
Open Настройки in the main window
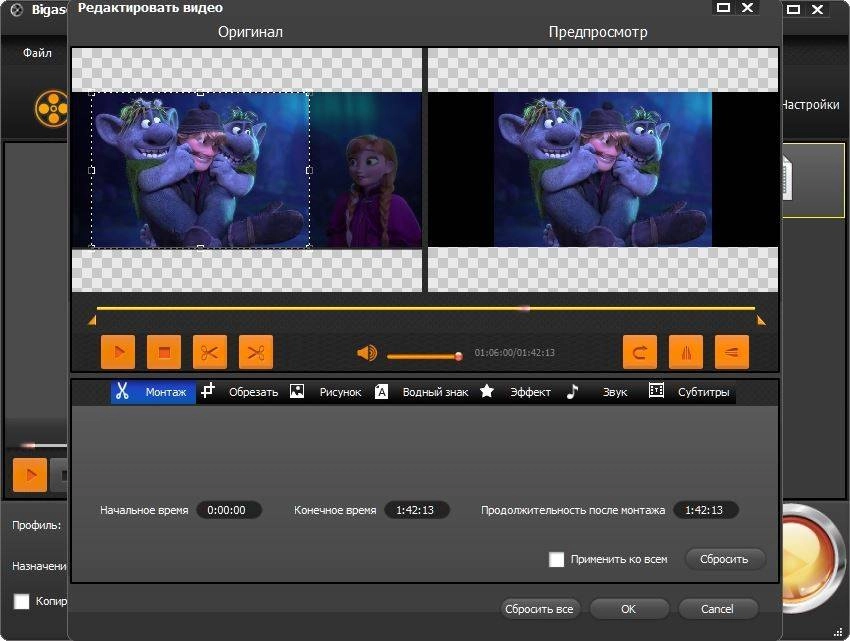pos(810,105)
